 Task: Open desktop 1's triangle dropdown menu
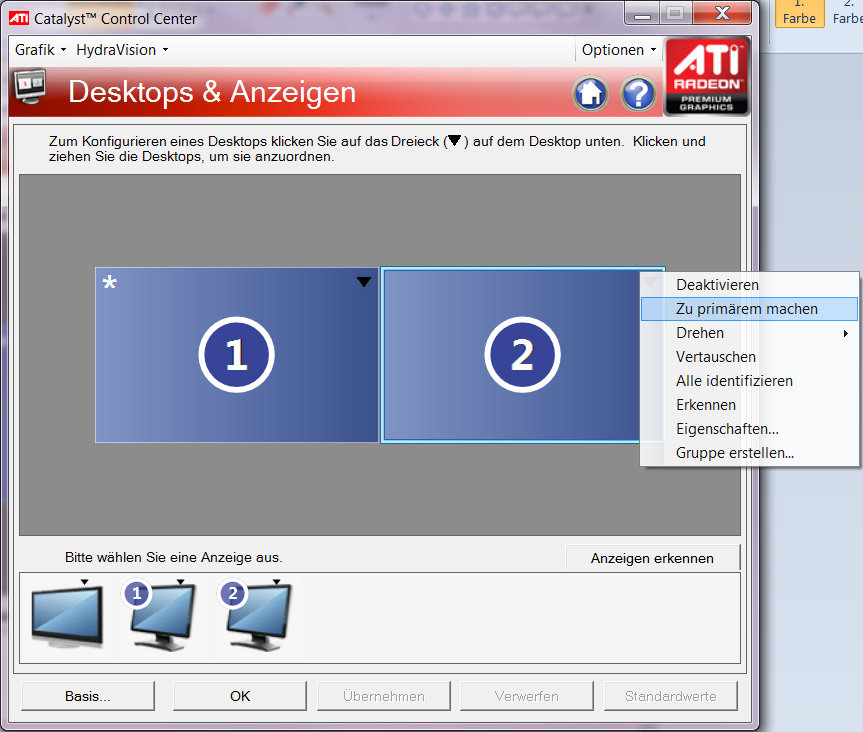364,282
